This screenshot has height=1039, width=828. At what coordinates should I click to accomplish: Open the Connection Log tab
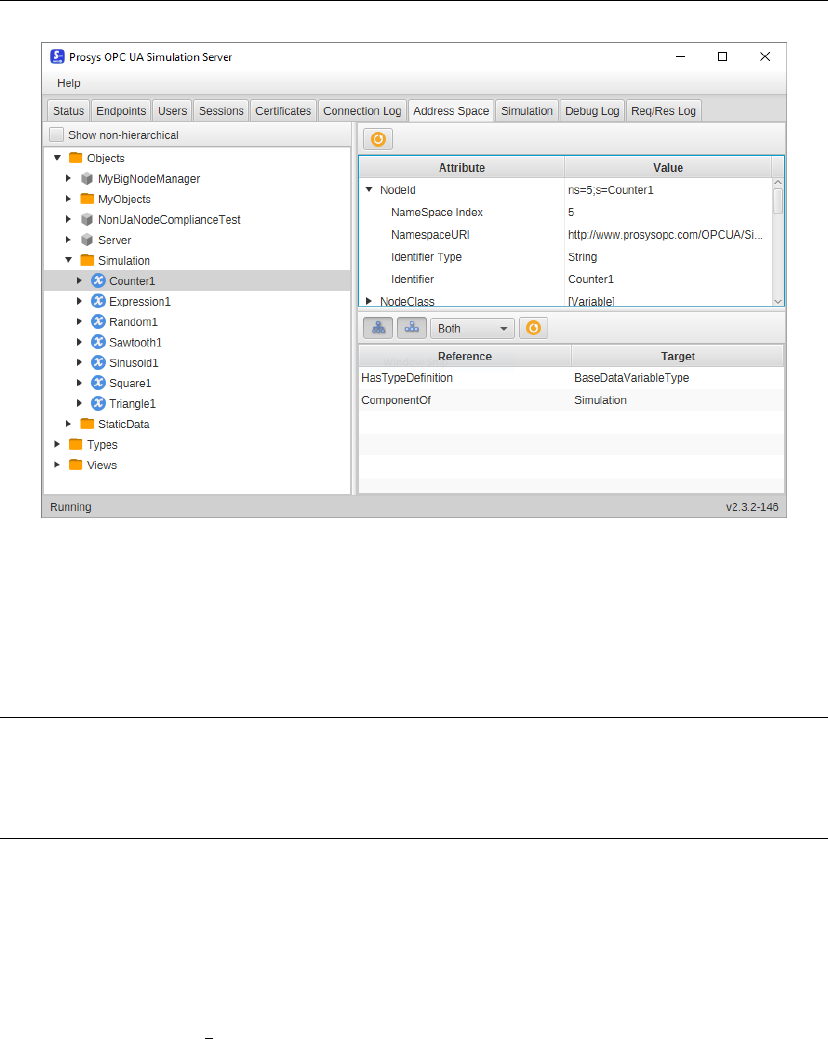tap(362, 111)
